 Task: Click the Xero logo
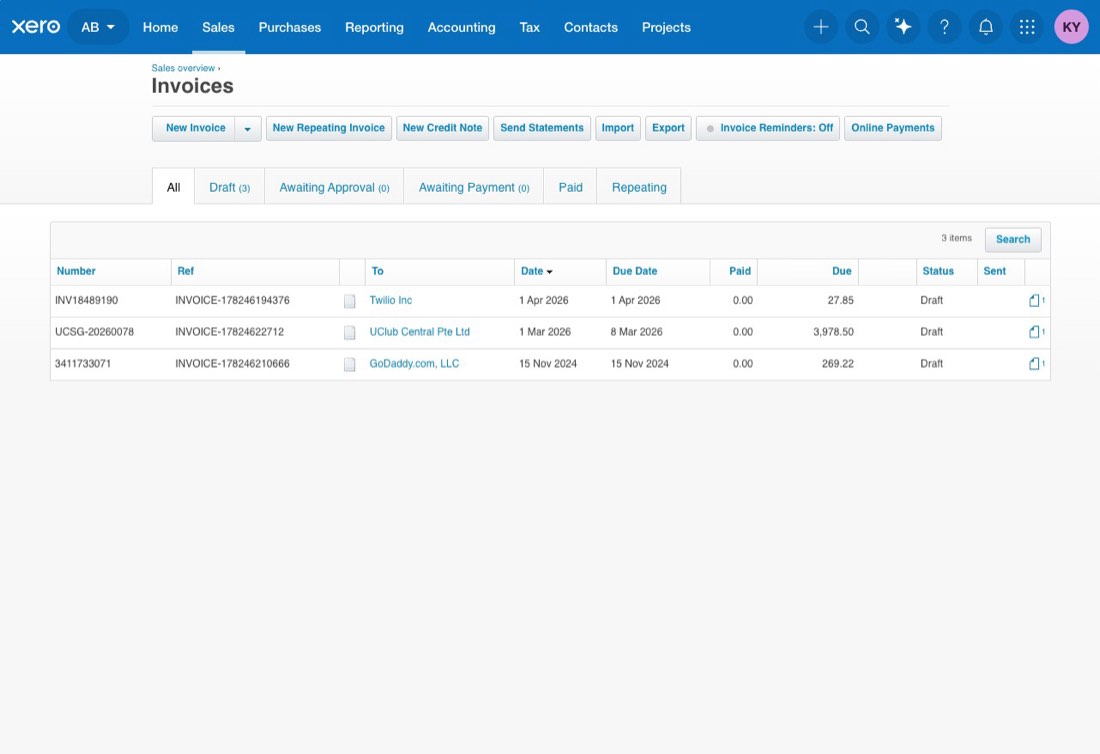pyautogui.click(x=36, y=27)
